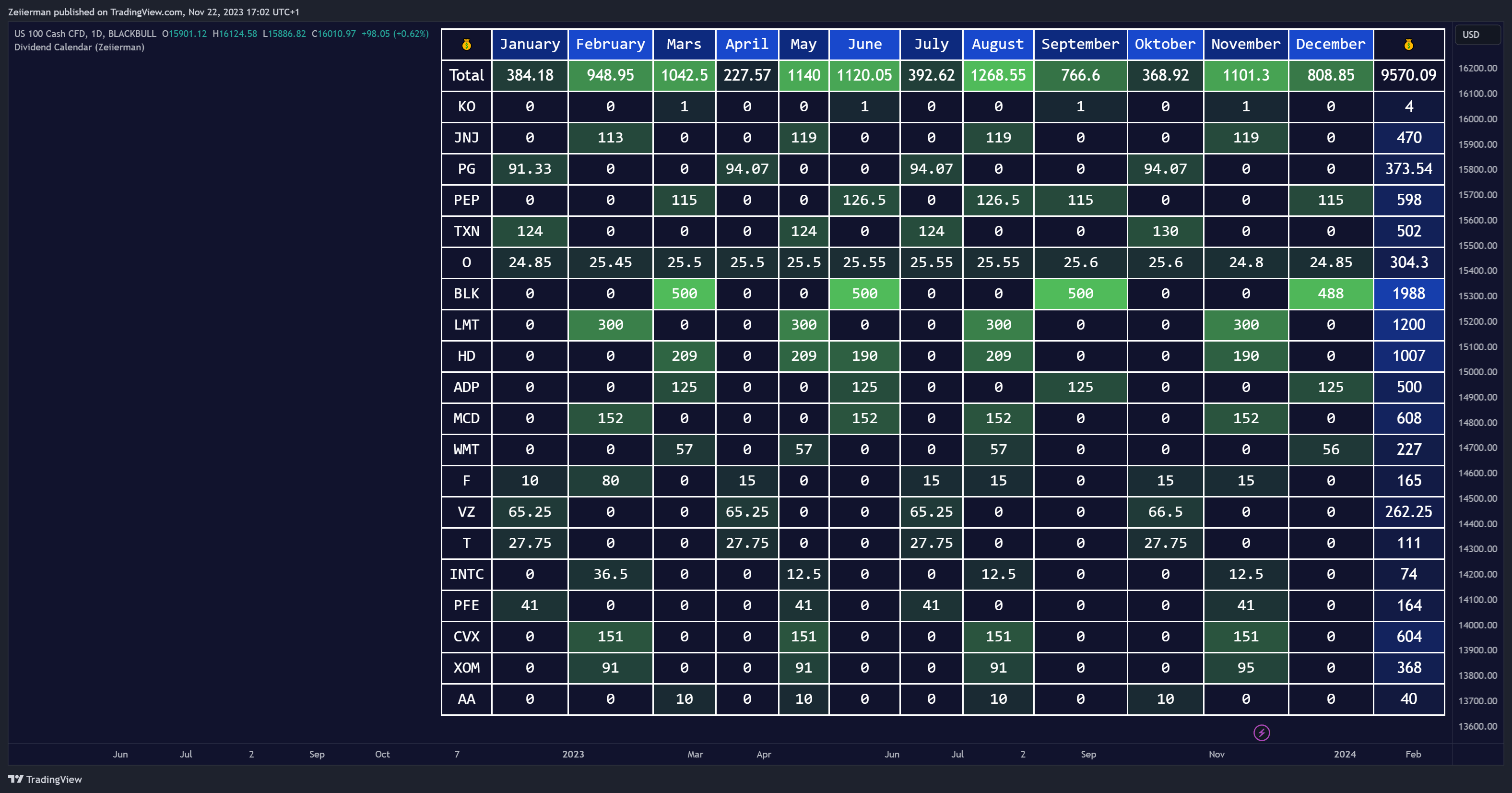Click the 13600.00 price scale label
This screenshot has height=793, width=1512.
pos(1477,726)
